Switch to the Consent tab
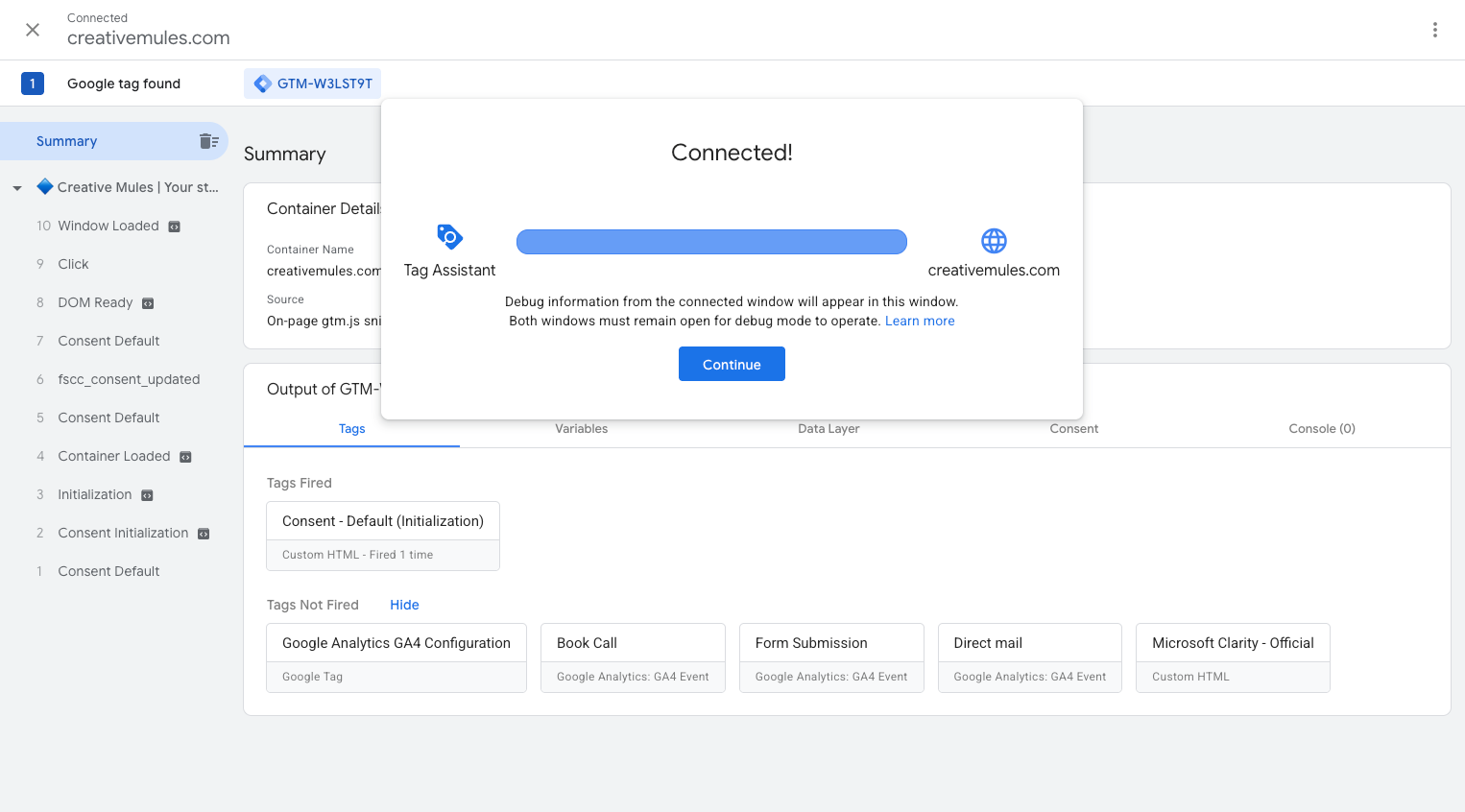 coord(1073,429)
